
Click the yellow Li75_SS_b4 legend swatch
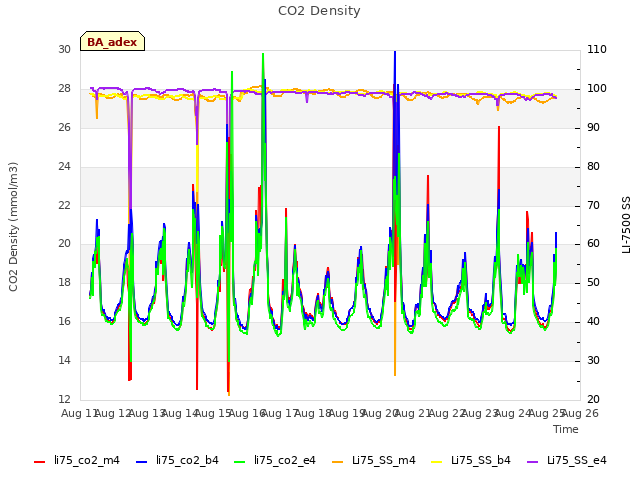click(x=437, y=462)
